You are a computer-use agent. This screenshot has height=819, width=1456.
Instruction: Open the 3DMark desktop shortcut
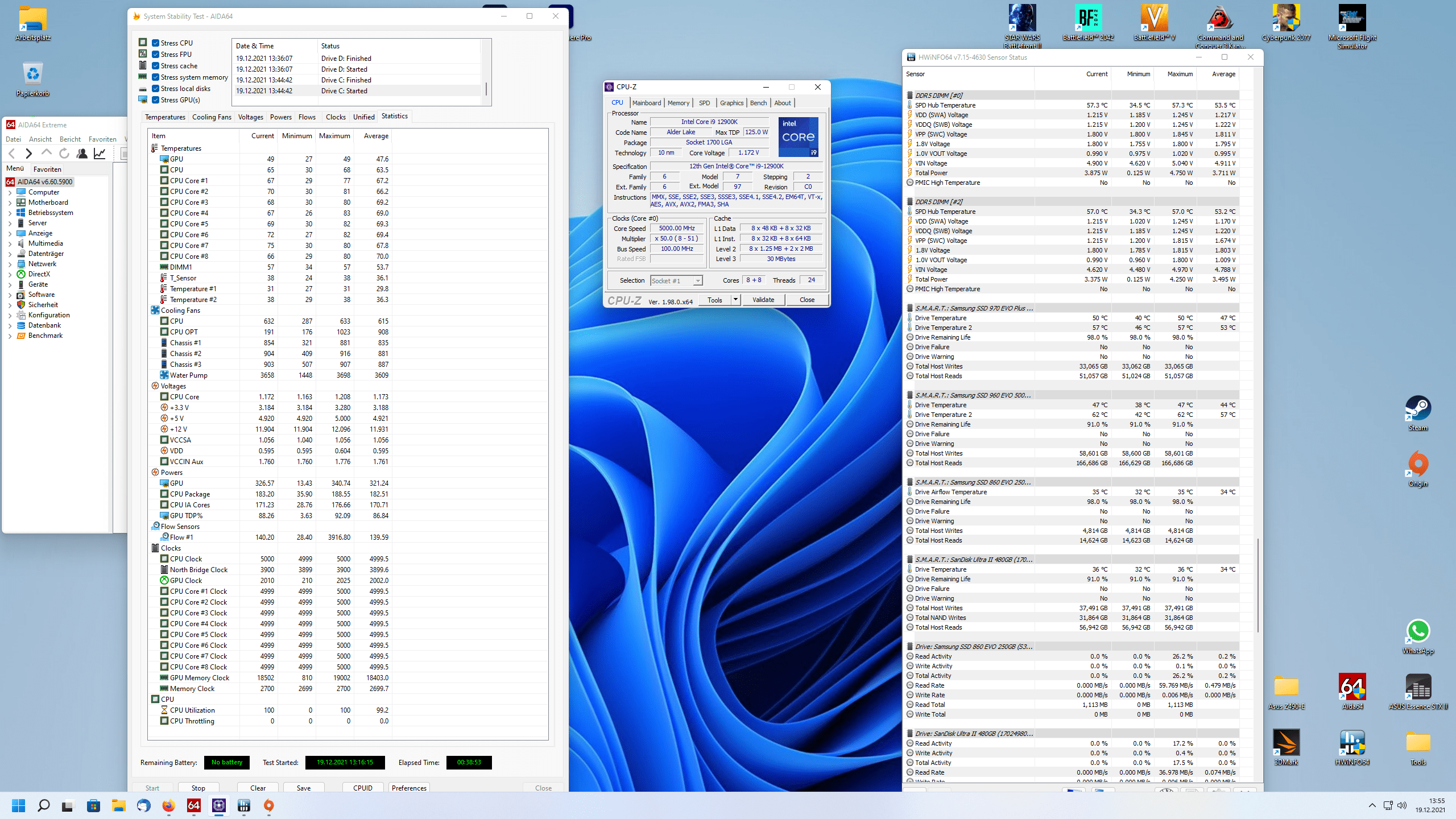pos(1286,743)
